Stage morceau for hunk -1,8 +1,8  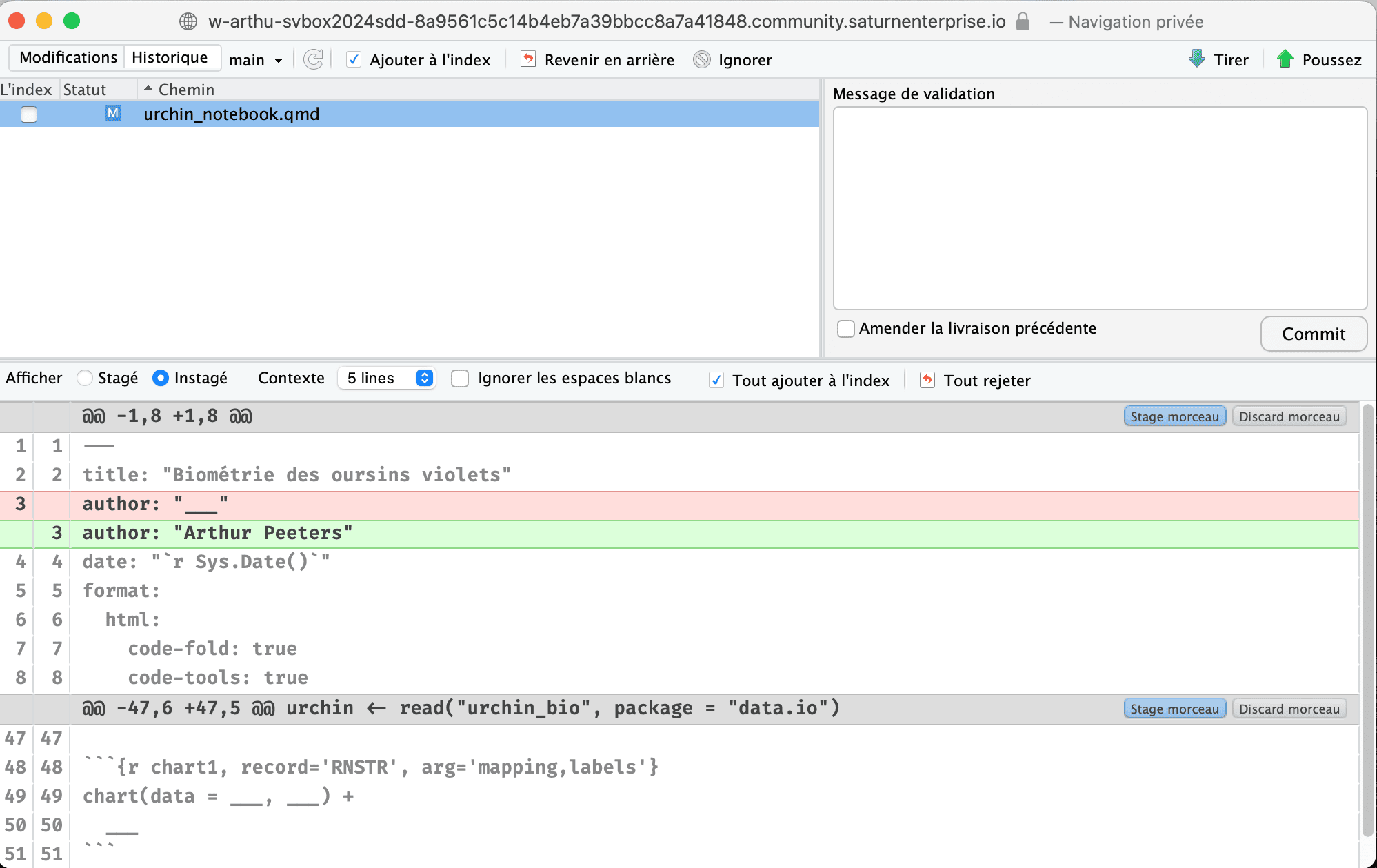(x=1175, y=416)
